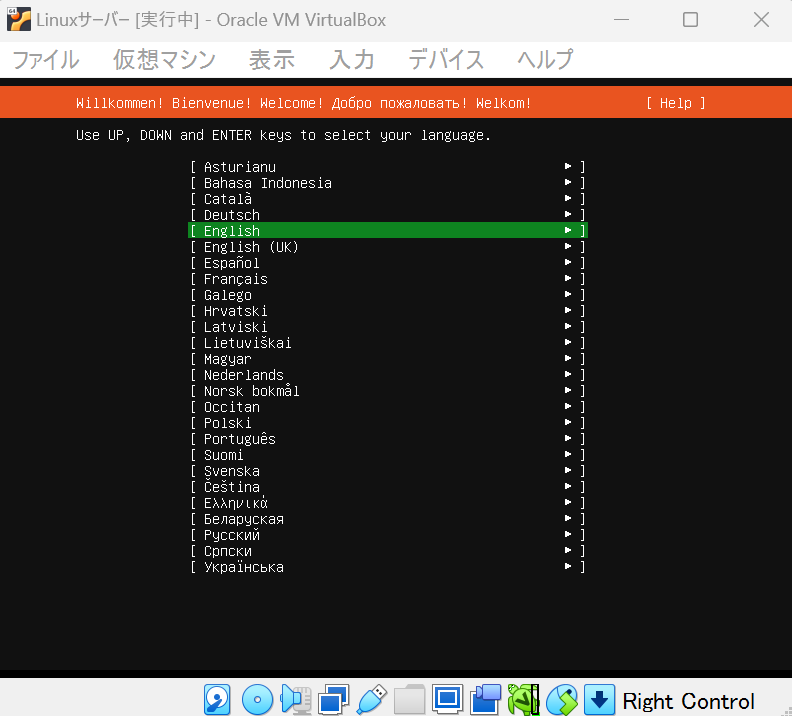Click the network adapters status icon

tap(333, 700)
